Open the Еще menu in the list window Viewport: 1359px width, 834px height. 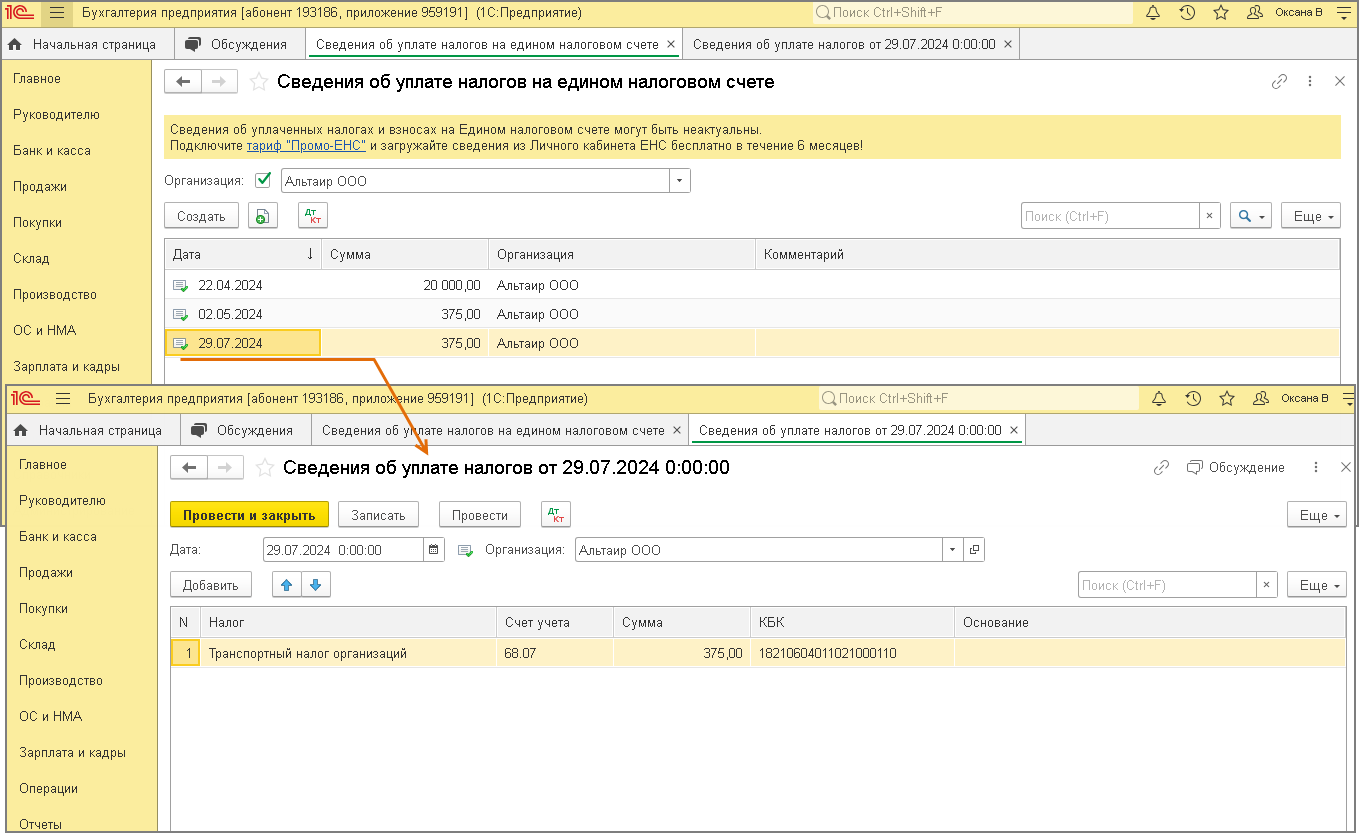1310,216
